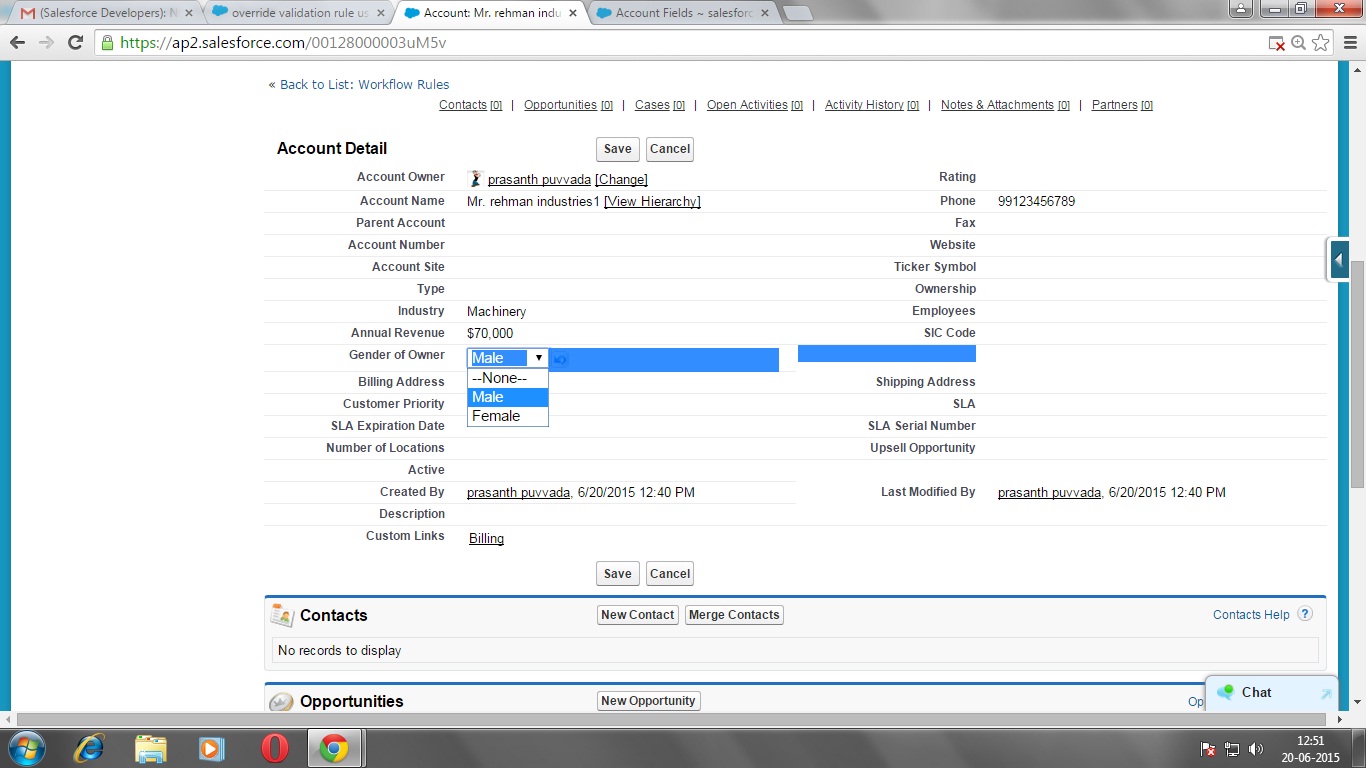Open the Gender of Owner dropdown
This screenshot has height=768, width=1366.
[x=508, y=358]
